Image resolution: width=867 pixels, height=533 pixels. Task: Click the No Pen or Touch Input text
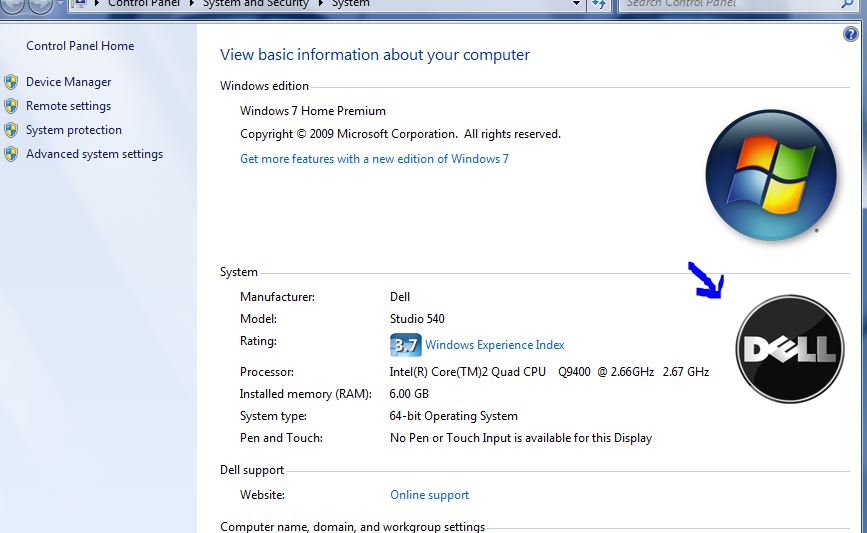[521, 438]
